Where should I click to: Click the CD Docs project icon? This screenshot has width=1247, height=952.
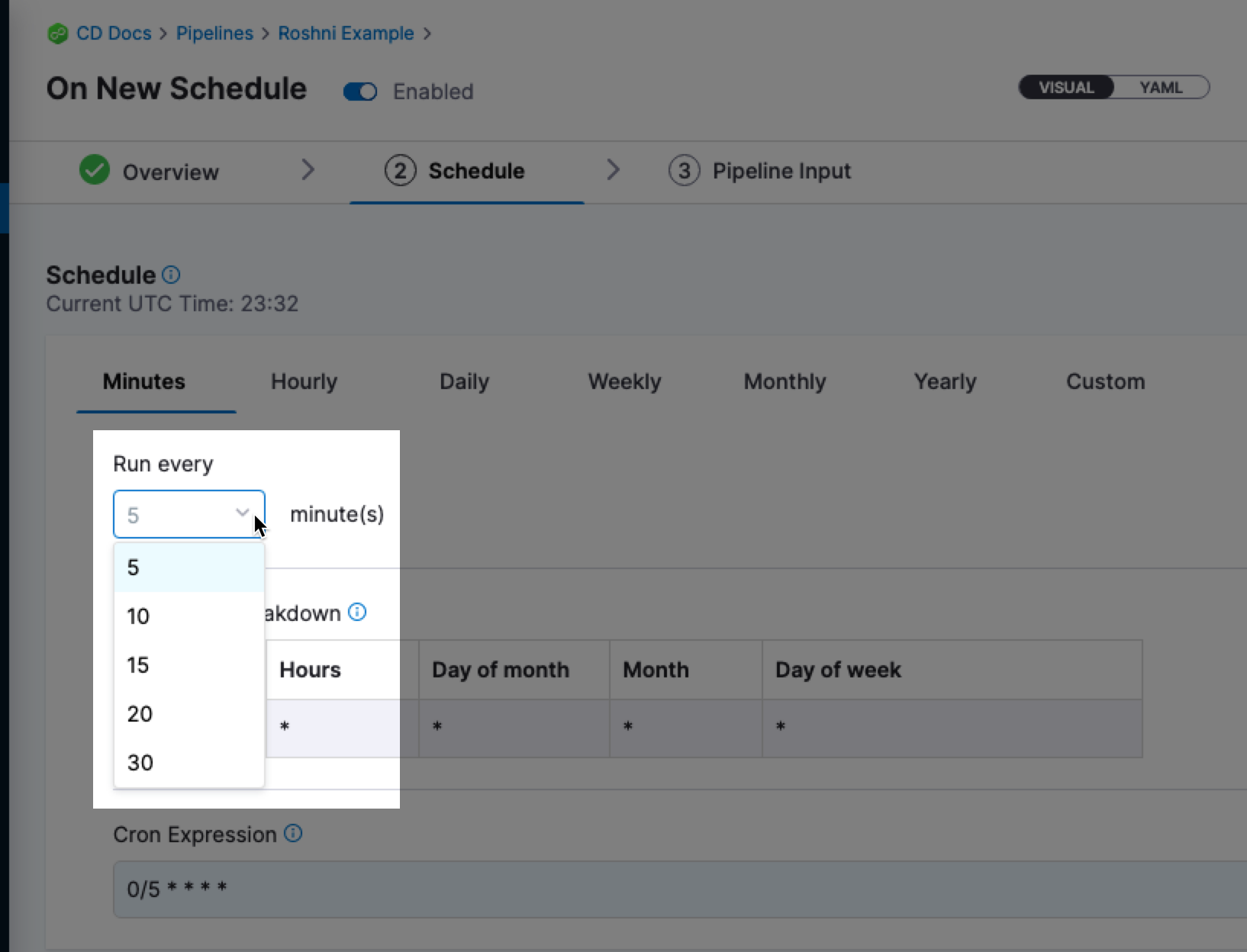coord(57,34)
